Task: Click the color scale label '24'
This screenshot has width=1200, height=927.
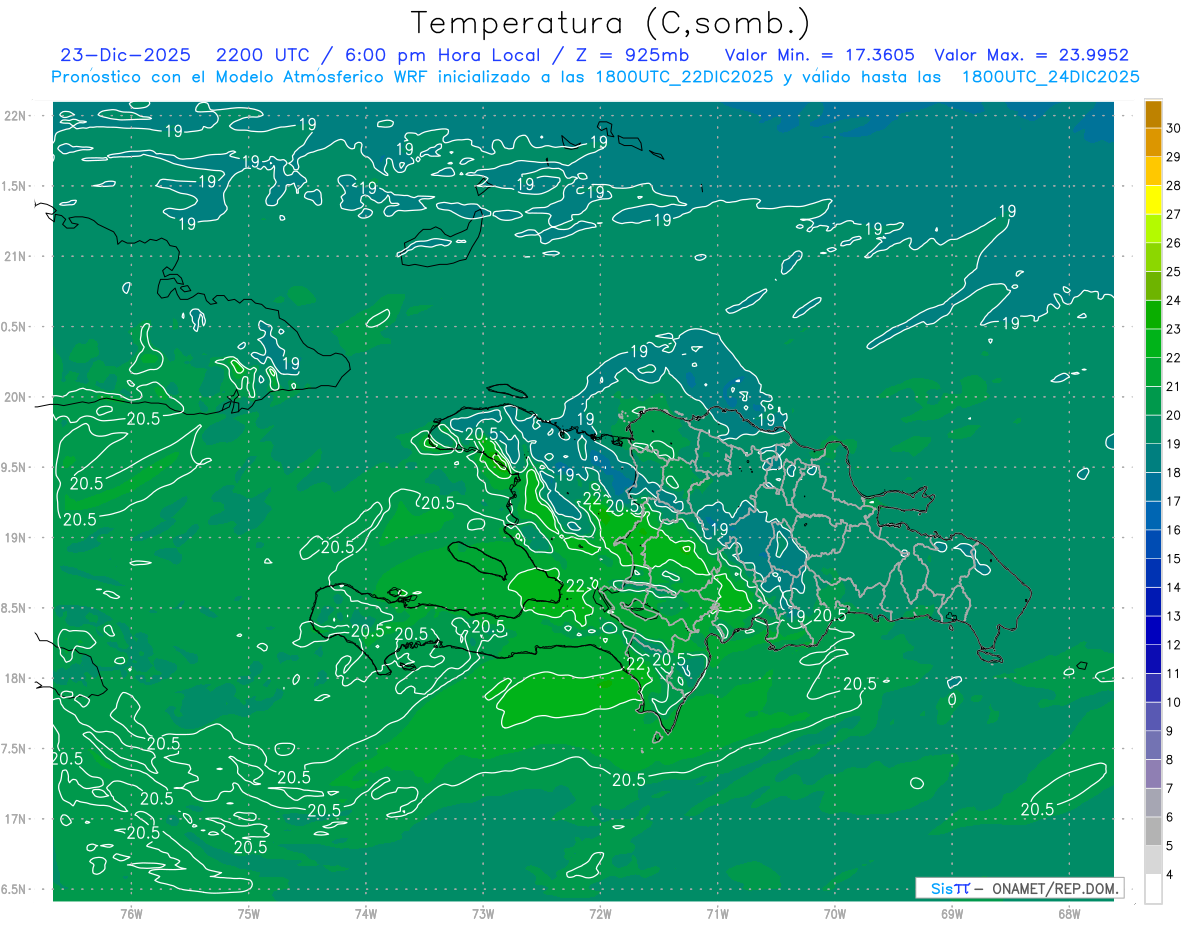Action: click(1174, 300)
